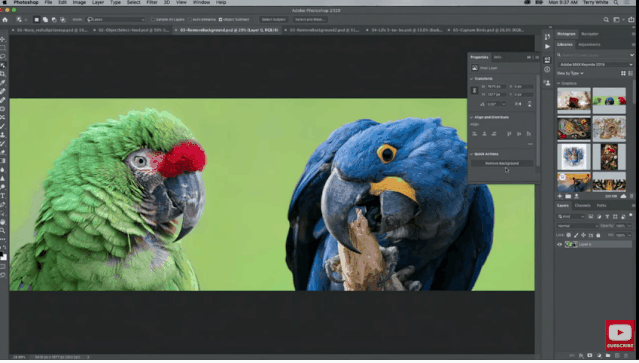Collapse the Graphics section in Libraries
Image resolution: width=639 pixels, height=363 pixels.
pyautogui.click(x=559, y=83)
